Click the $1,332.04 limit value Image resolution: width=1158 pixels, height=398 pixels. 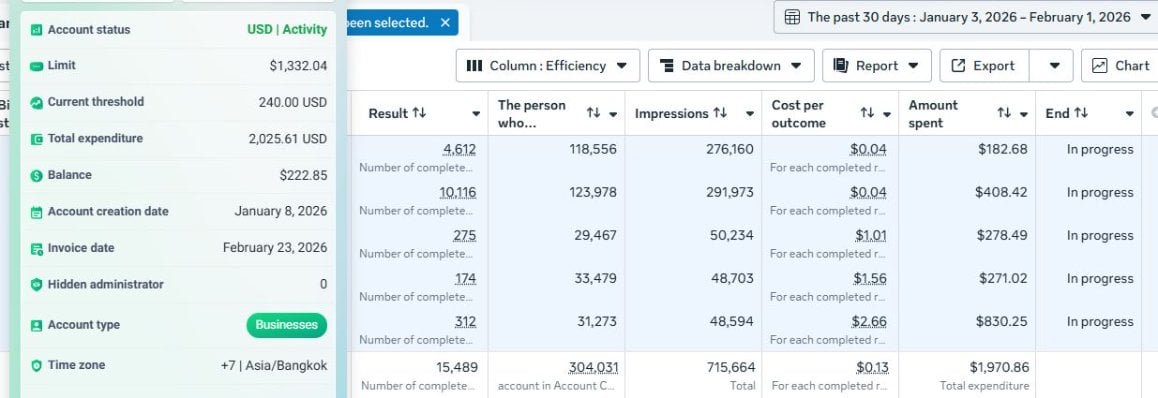[298, 66]
